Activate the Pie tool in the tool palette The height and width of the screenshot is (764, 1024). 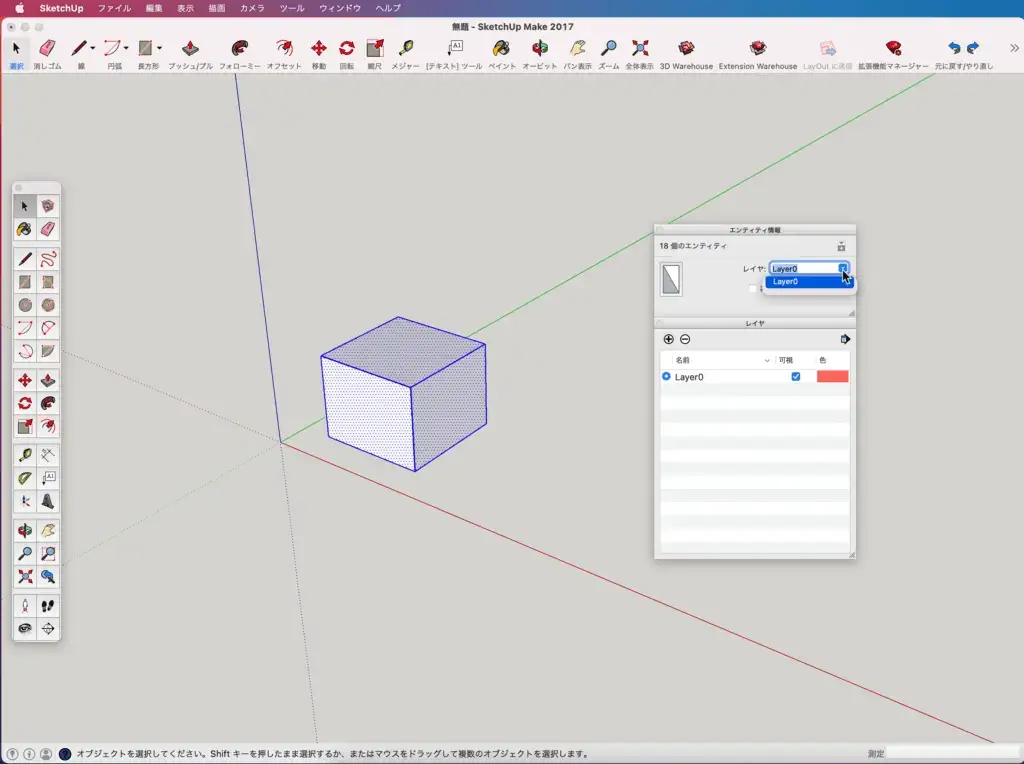tap(48, 351)
